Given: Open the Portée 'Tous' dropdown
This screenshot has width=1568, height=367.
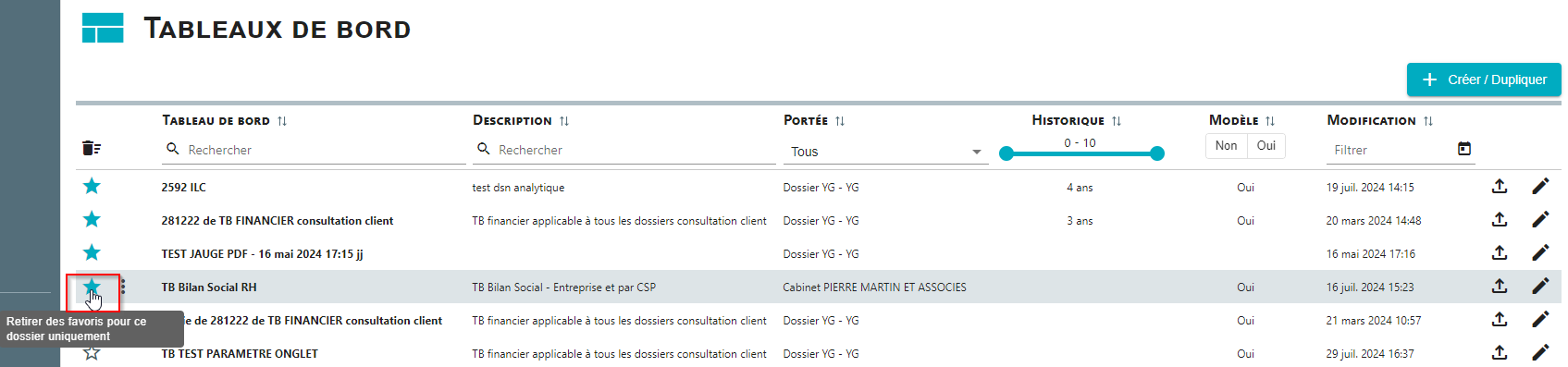Looking at the screenshot, I should pyautogui.click(x=885, y=152).
